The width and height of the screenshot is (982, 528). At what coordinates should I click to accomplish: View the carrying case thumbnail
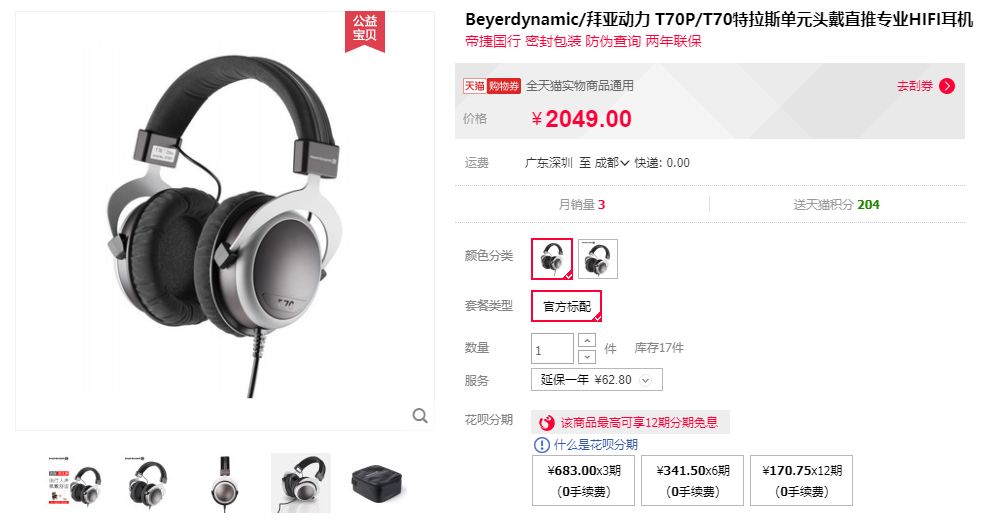pos(376,484)
